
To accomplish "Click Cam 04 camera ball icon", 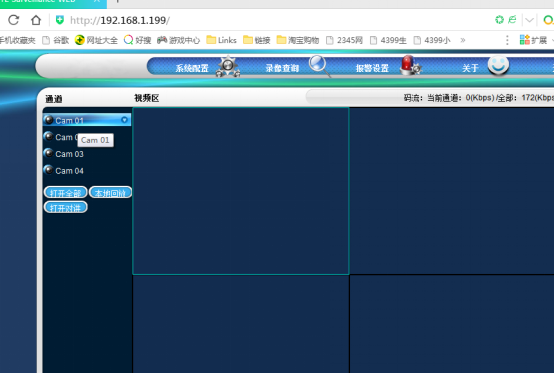I will [x=48, y=170].
